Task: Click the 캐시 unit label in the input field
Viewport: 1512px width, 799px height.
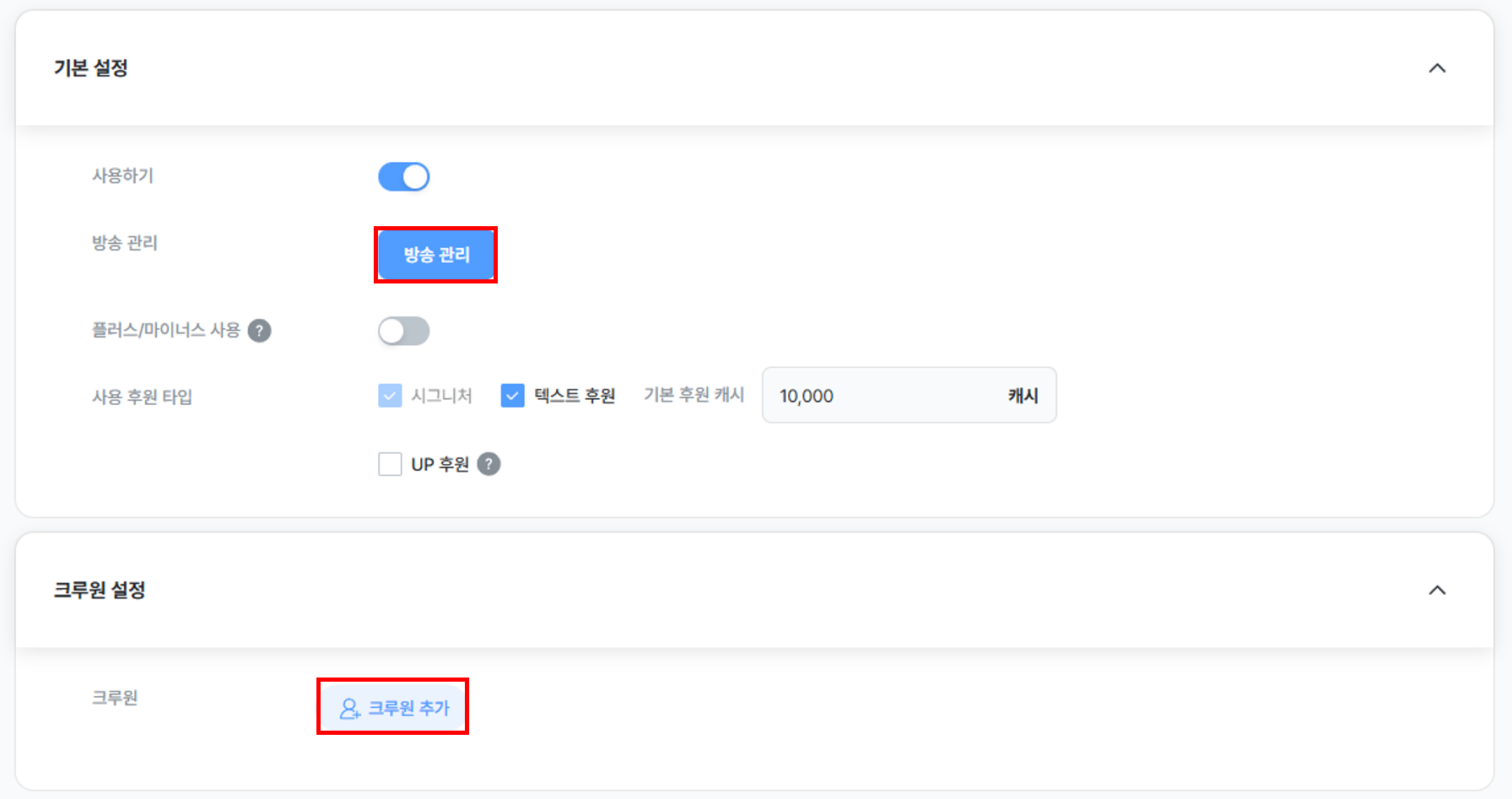Action: pos(1024,395)
